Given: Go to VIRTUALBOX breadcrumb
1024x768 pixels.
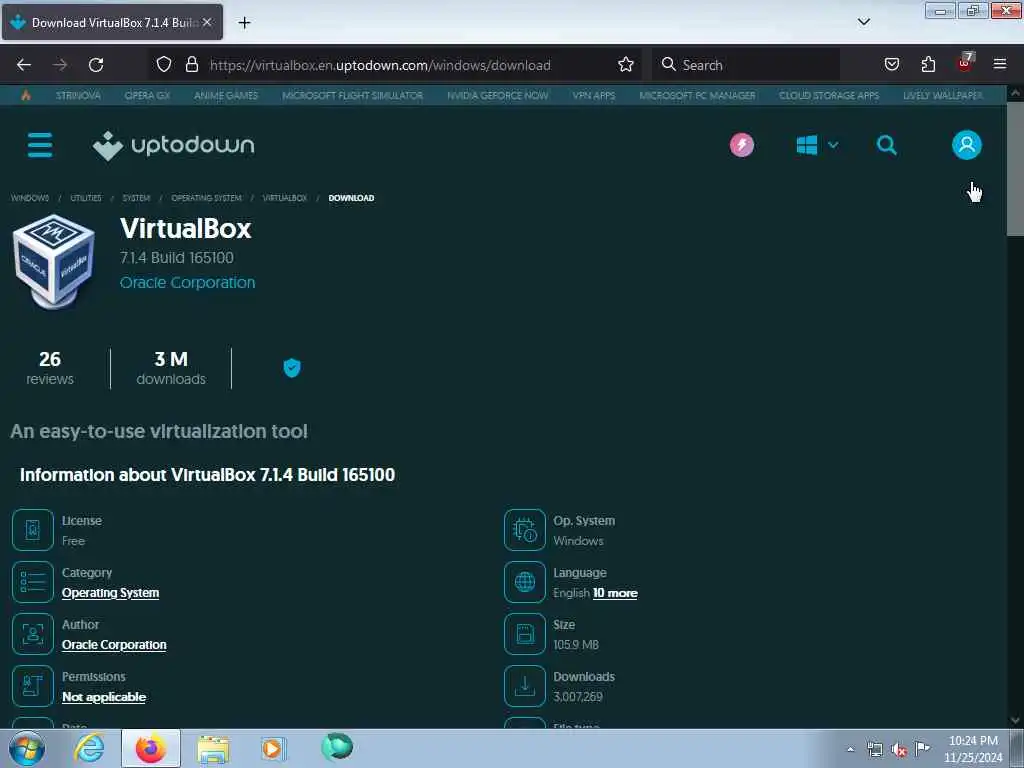Looking at the screenshot, I should click(x=285, y=198).
